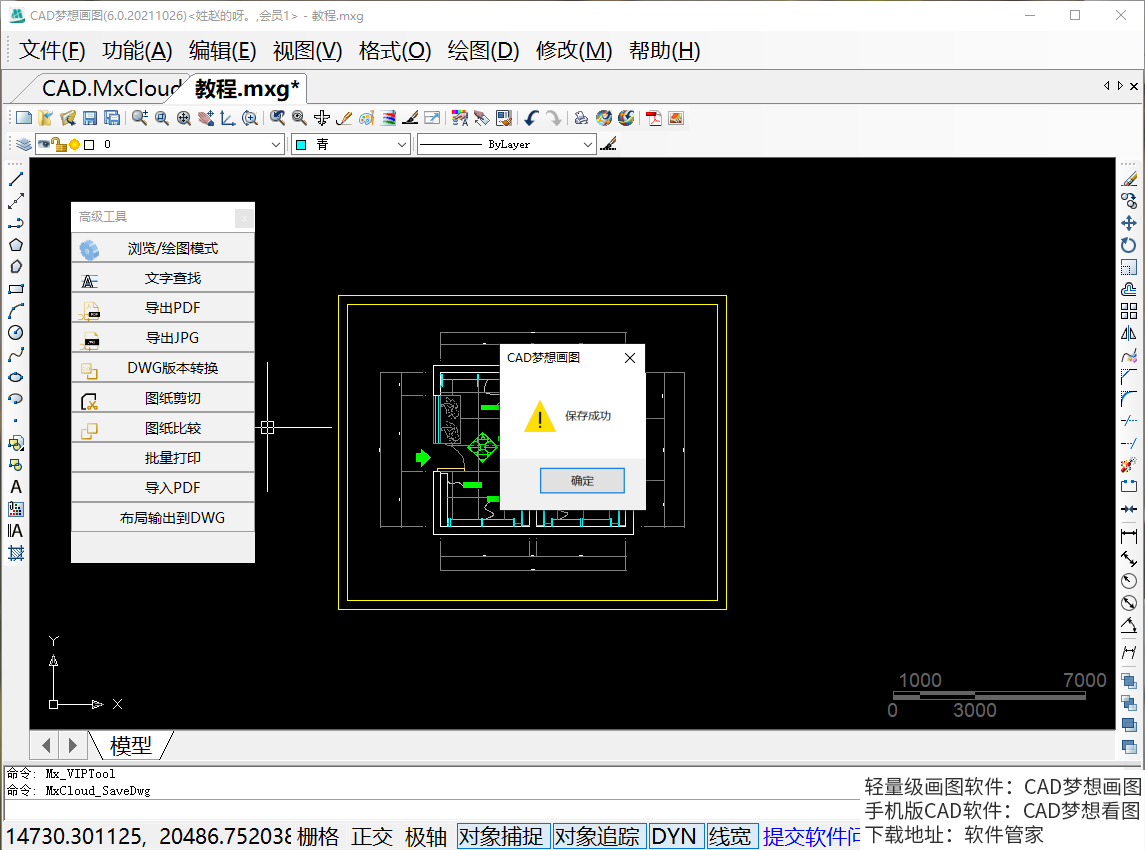Toggle layer 0 lock icon
Viewport: 1145px width, 850px height.
click(59, 145)
